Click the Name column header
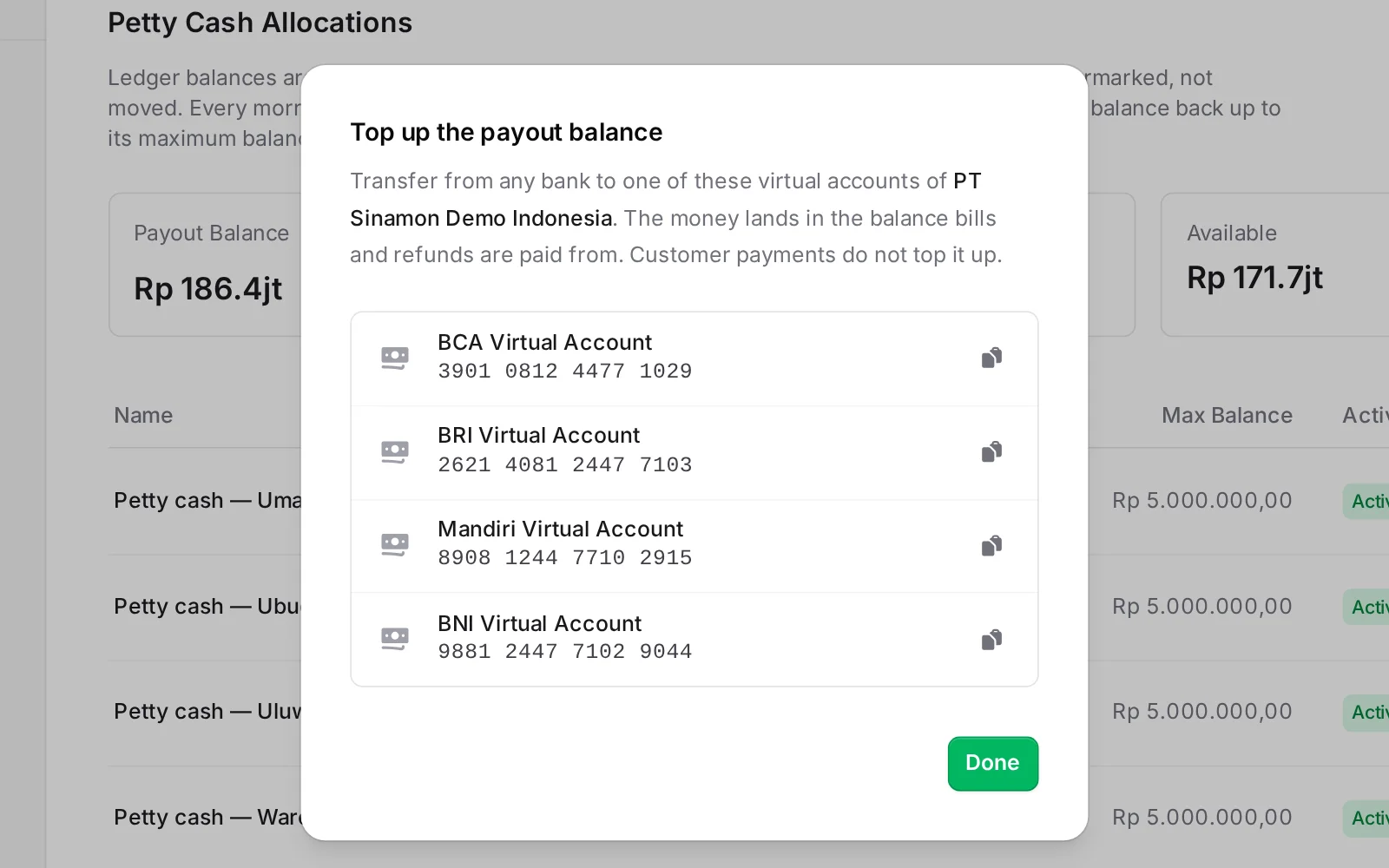 tap(143, 416)
